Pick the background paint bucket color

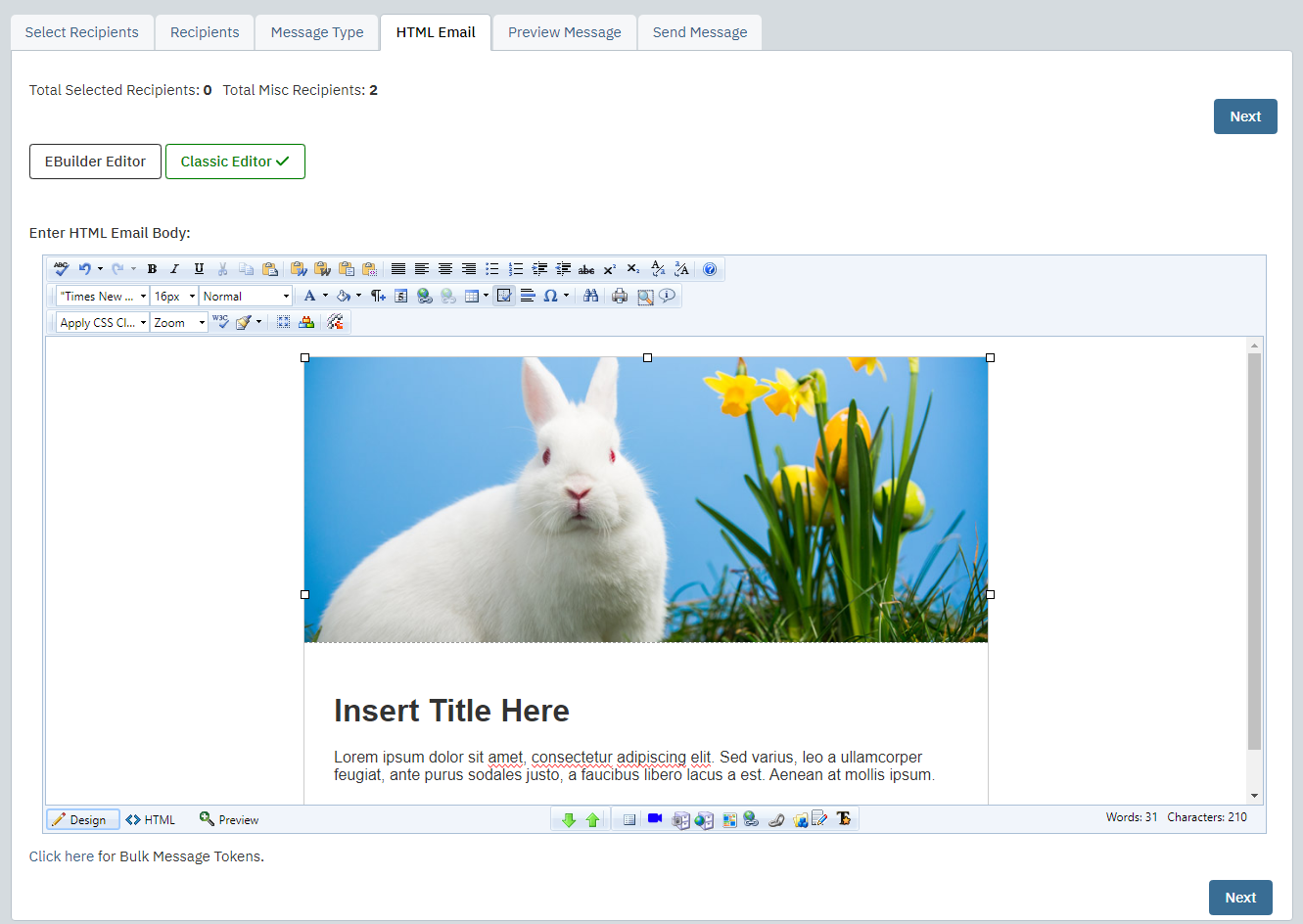344,296
